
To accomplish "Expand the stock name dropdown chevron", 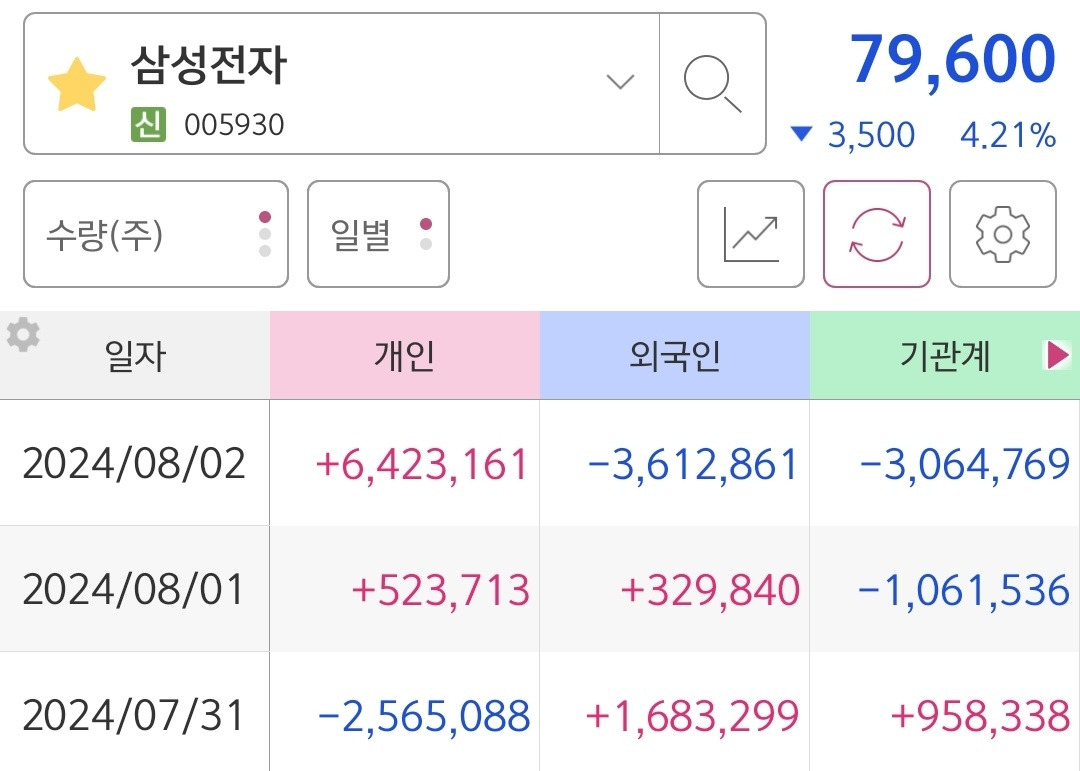I will pyautogui.click(x=620, y=83).
